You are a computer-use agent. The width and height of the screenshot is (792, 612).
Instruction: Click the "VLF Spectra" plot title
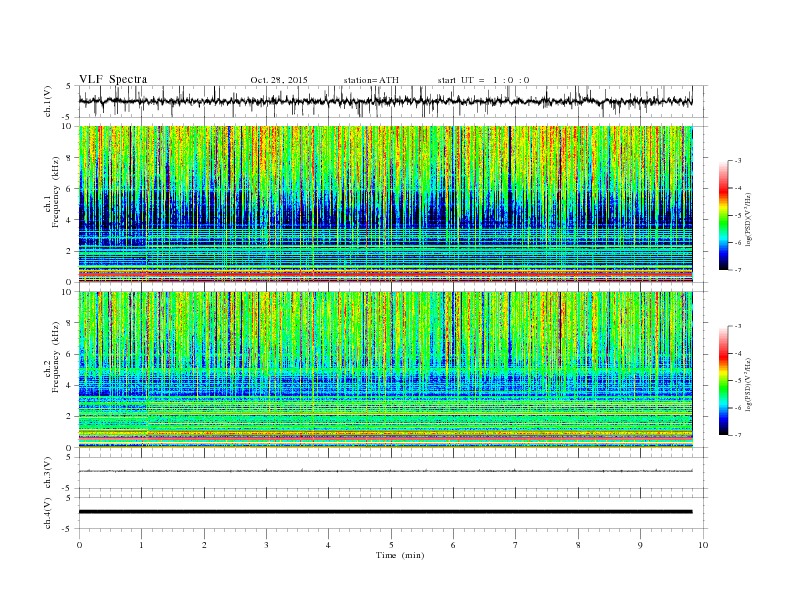click(x=113, y=79)
